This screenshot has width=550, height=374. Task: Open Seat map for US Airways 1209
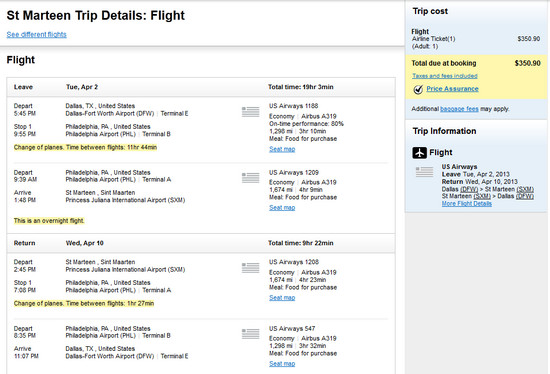[x=282, y=208]
